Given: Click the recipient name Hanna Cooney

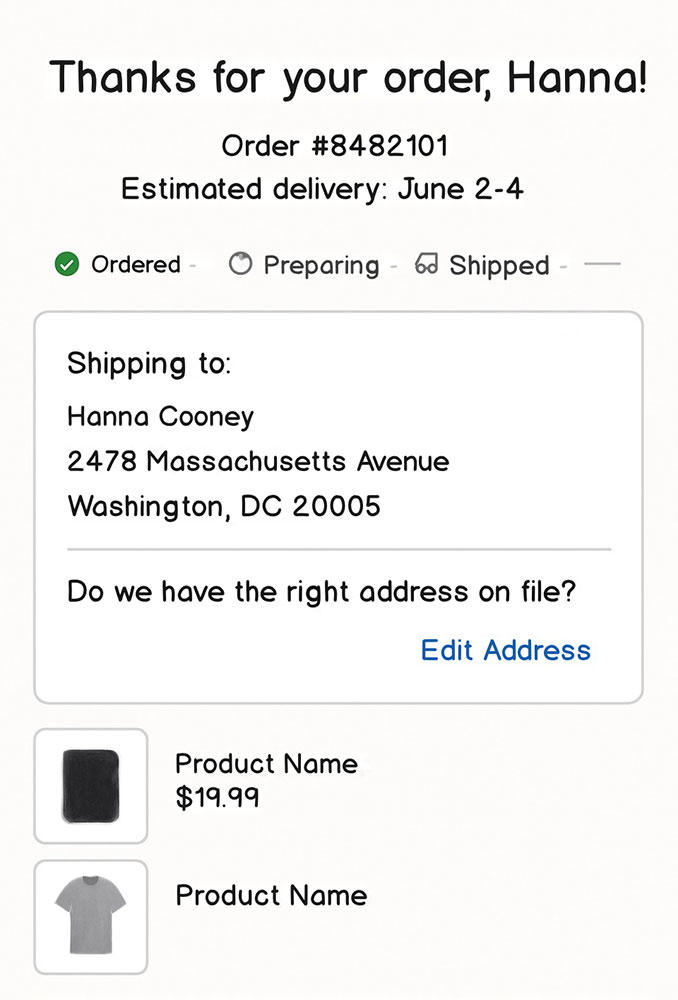Looking at the screenshot, I should [x=160, y=416].
